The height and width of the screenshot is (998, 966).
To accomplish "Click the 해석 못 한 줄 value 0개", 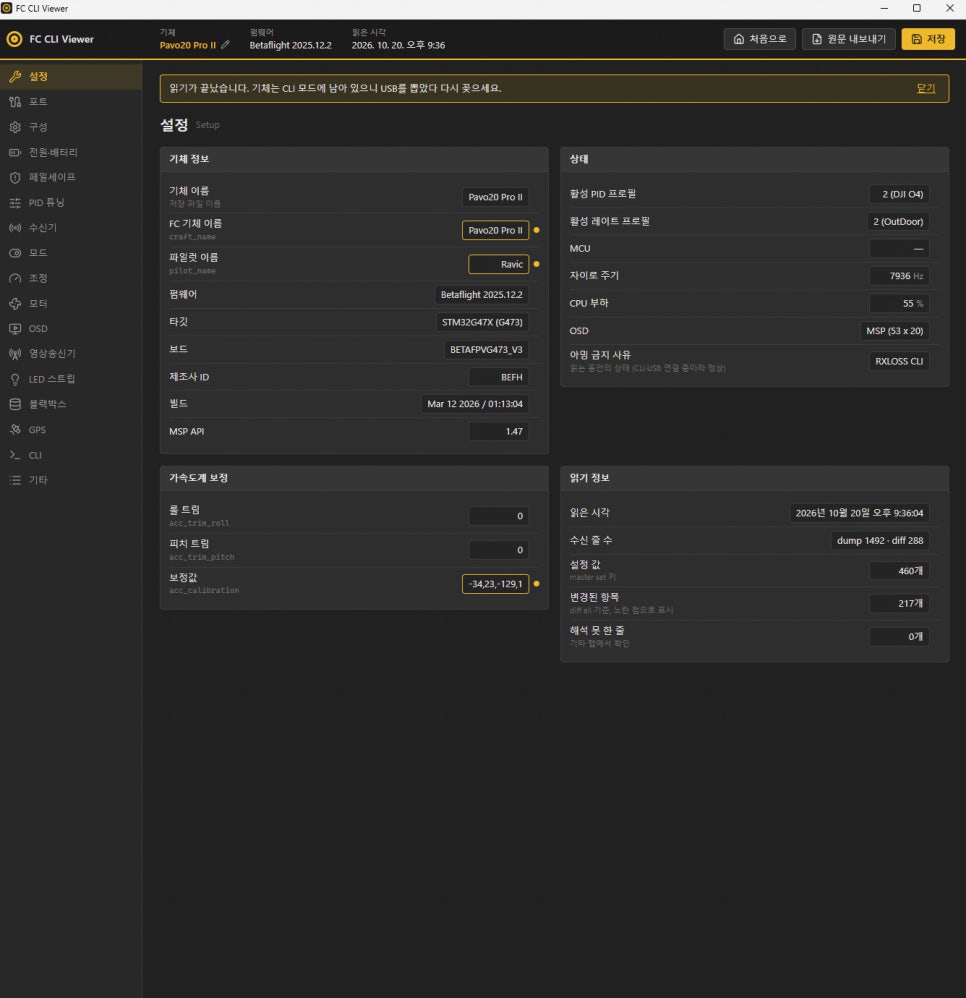I will (x=899, y=636).
